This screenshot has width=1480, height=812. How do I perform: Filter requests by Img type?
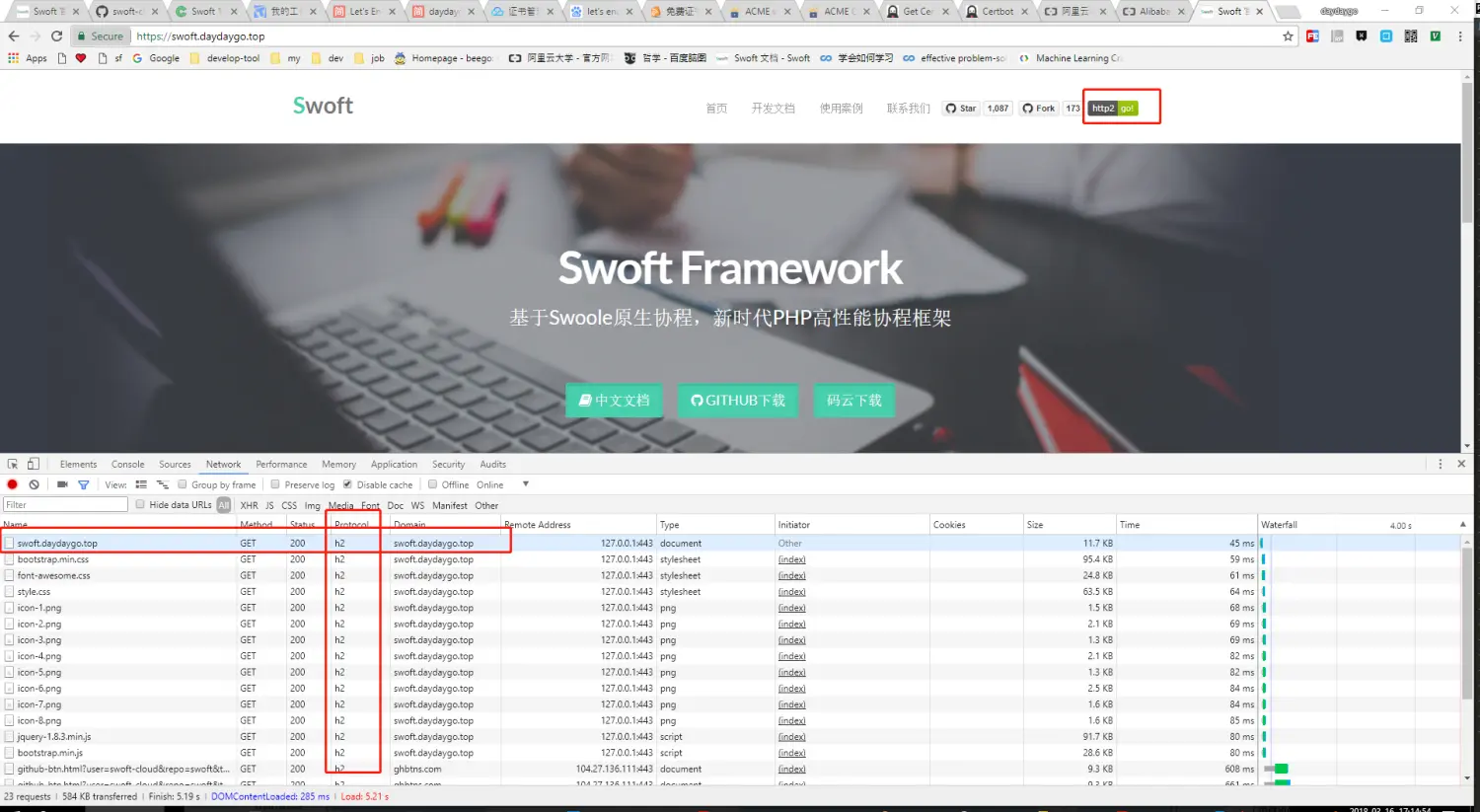point(312,505)
